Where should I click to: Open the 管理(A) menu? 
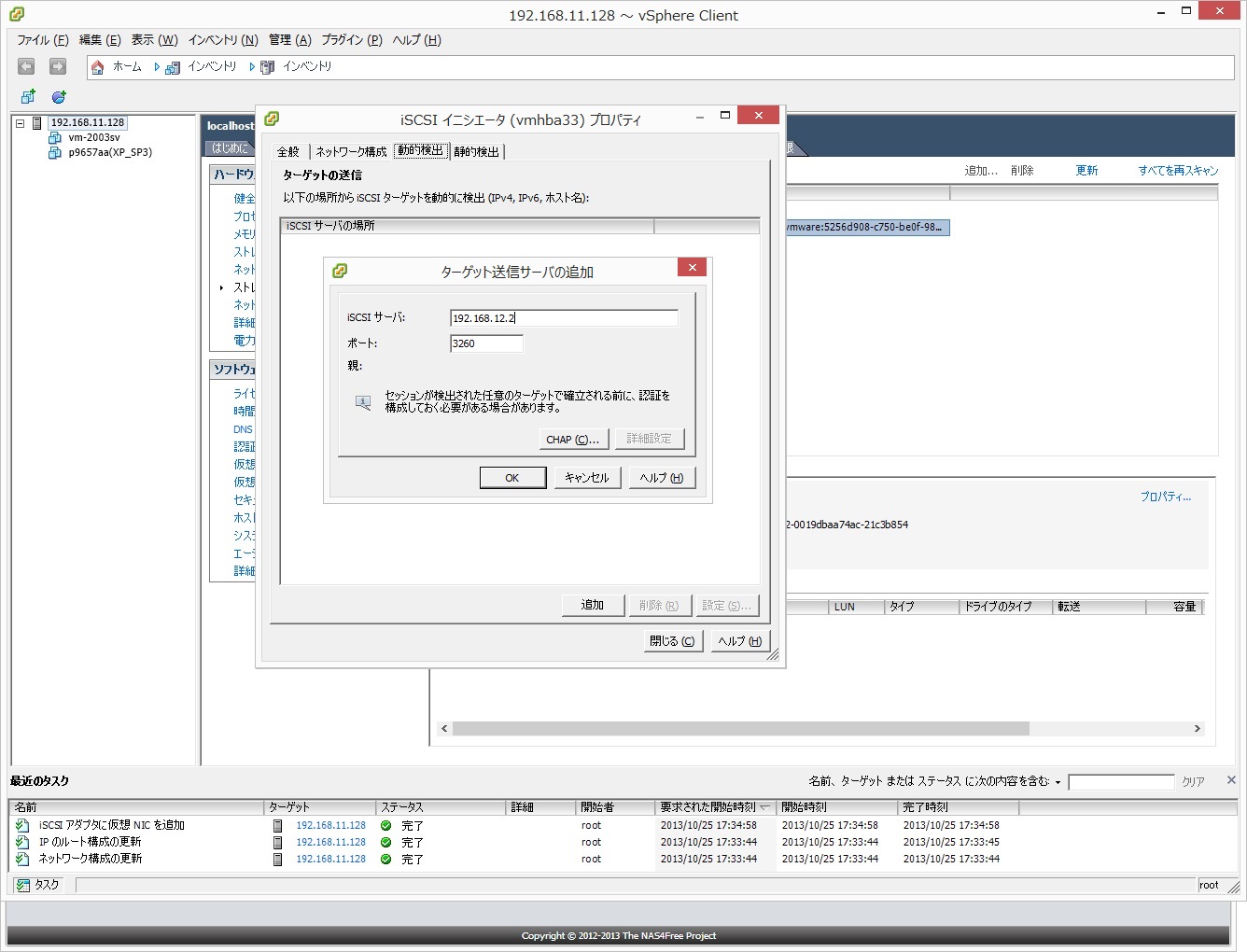click(x=290, y=40)
